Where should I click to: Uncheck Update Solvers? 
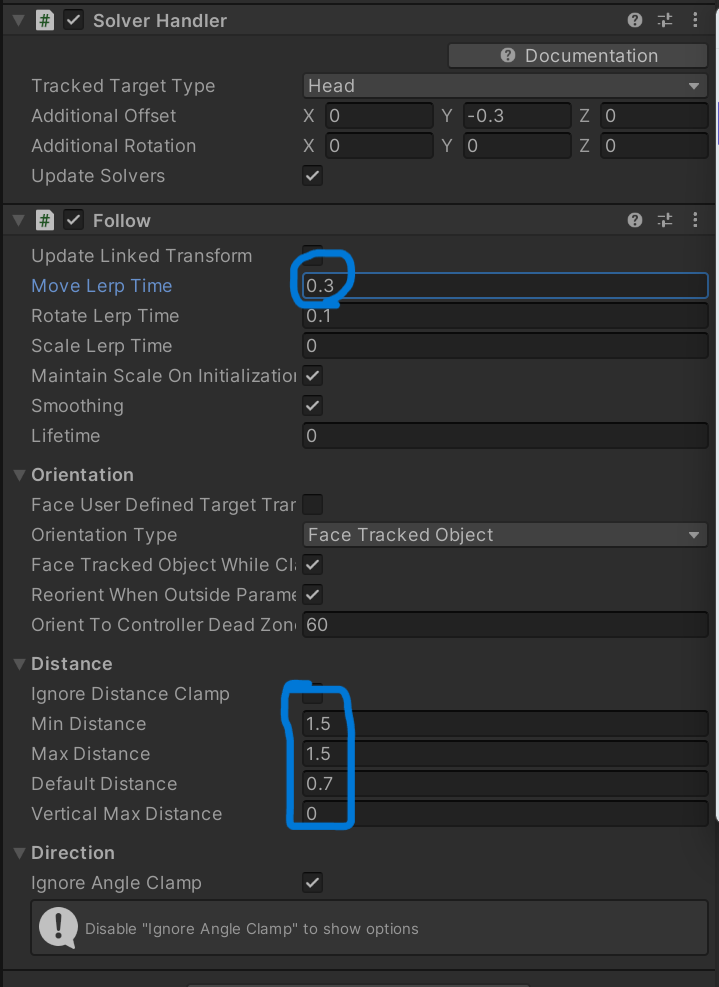pos(313,176)
